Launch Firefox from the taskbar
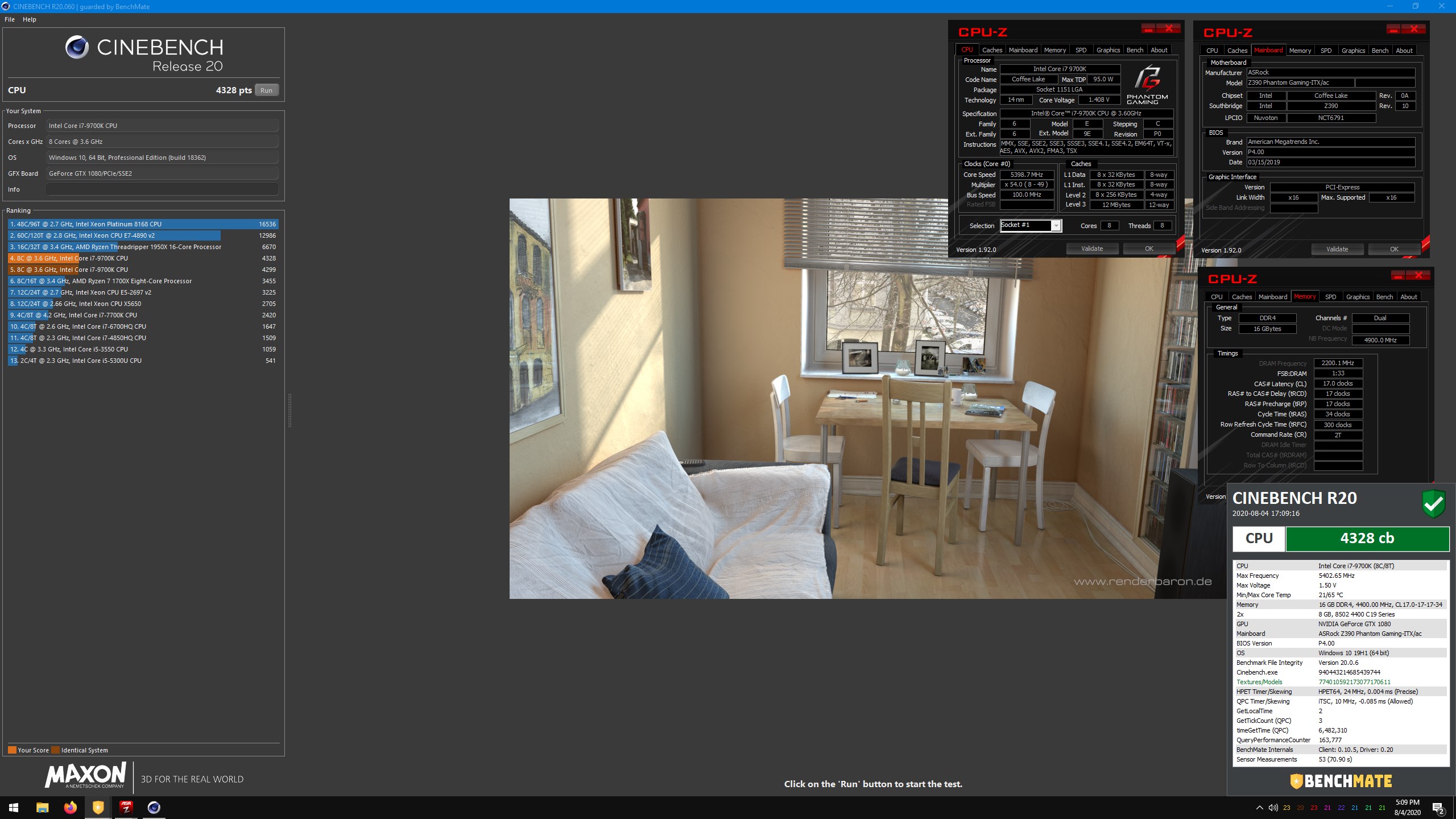Image resolution: width=1456 pixels, height=819 pixels. click(x=70, y=807)
